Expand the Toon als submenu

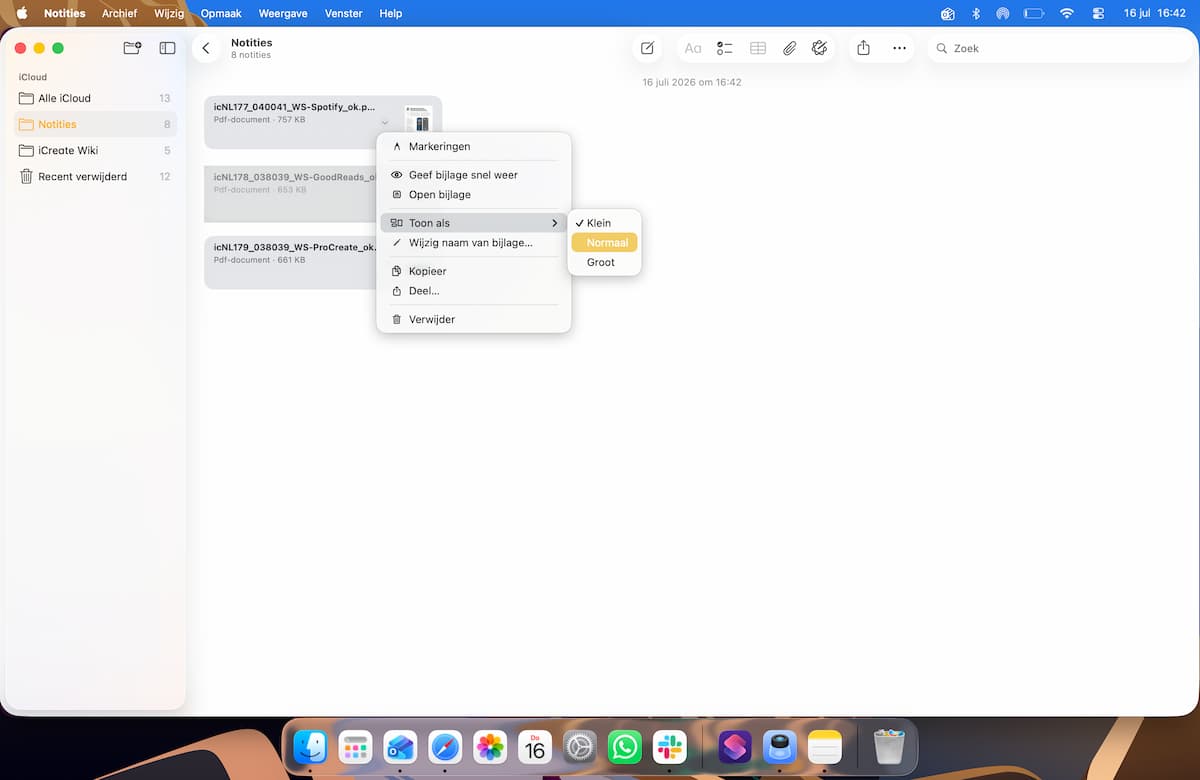tap(474, 223)
